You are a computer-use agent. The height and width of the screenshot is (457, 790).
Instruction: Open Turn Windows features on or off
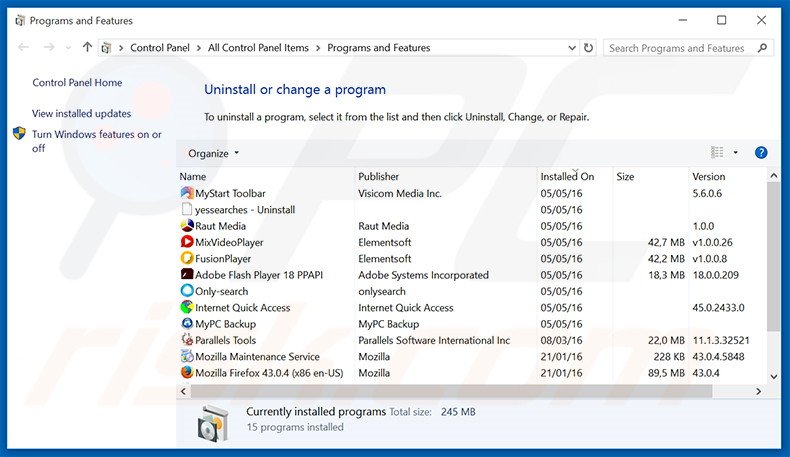pyautogui.click(x=97, y=141)
